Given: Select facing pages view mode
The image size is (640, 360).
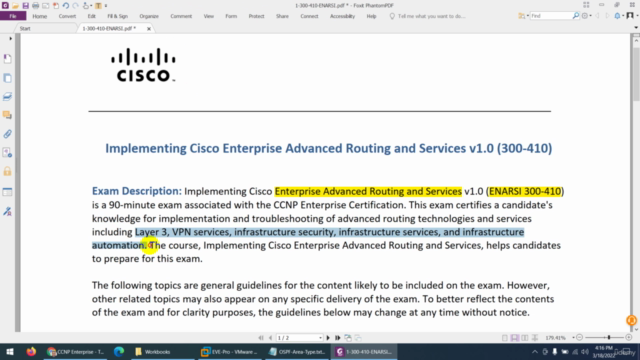Looking at the screenshot, I should click(524, 338).
